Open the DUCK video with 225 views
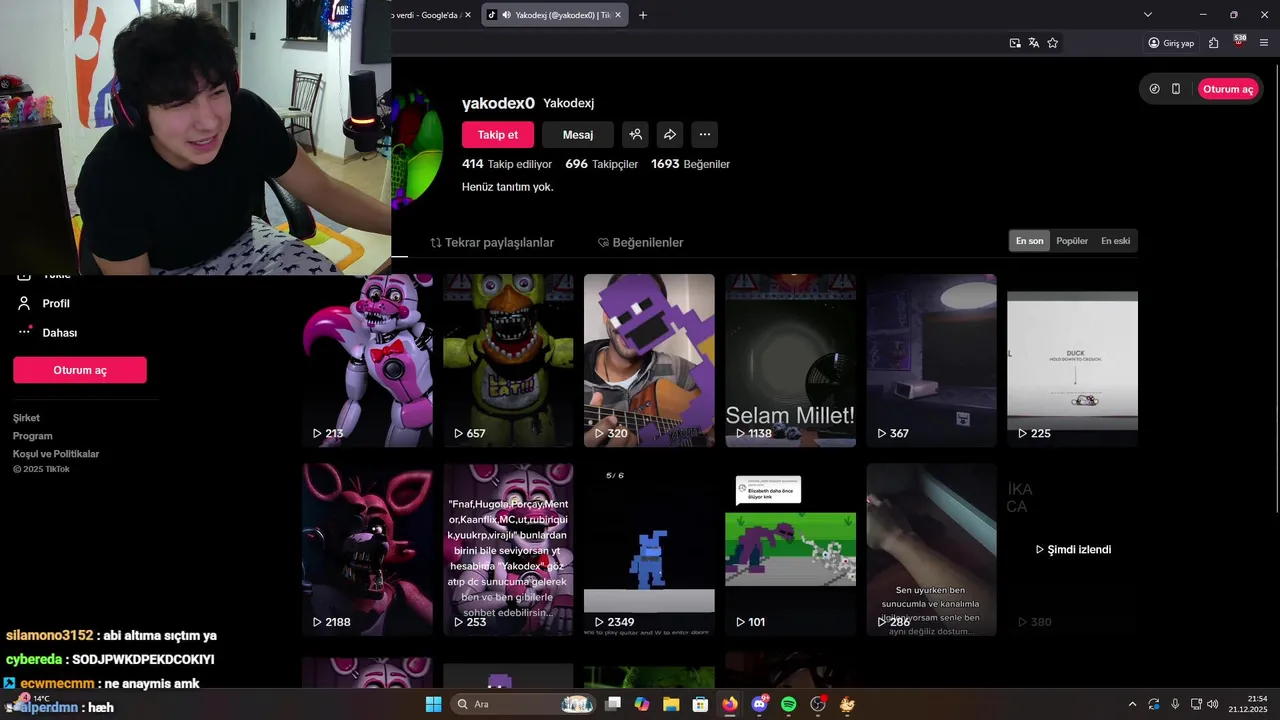Viewport: 1280px width, 720px height. (1072, 360)
